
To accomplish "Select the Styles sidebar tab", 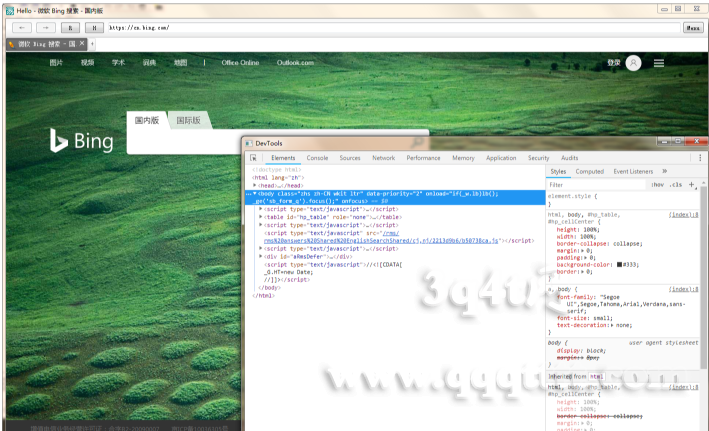I will [x=558, y=171].
